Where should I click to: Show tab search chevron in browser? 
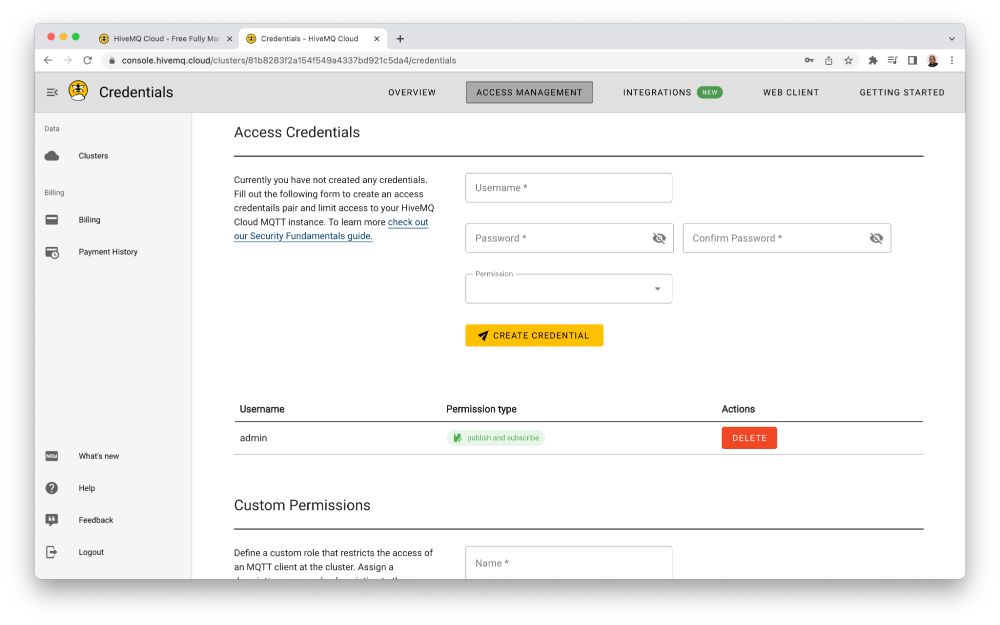(952, 39)
